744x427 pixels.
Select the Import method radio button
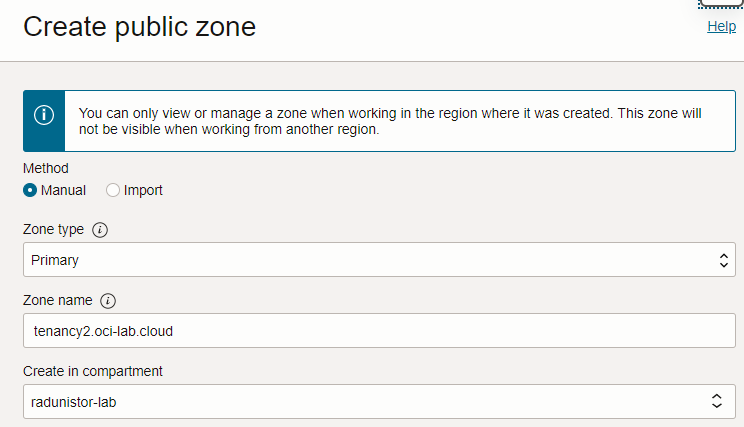(x=113, y=190)
